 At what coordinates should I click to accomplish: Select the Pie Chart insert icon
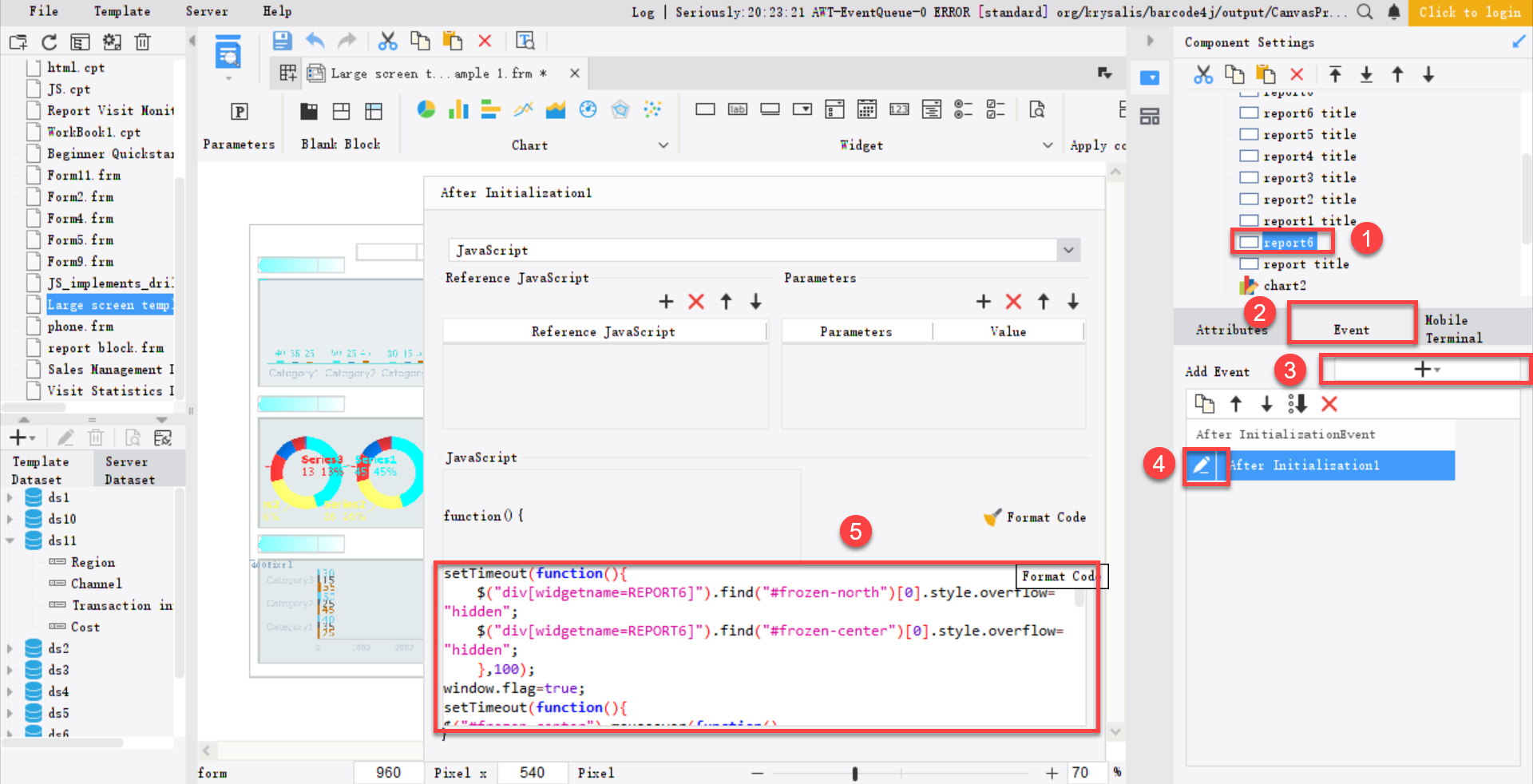click(426, 109)
